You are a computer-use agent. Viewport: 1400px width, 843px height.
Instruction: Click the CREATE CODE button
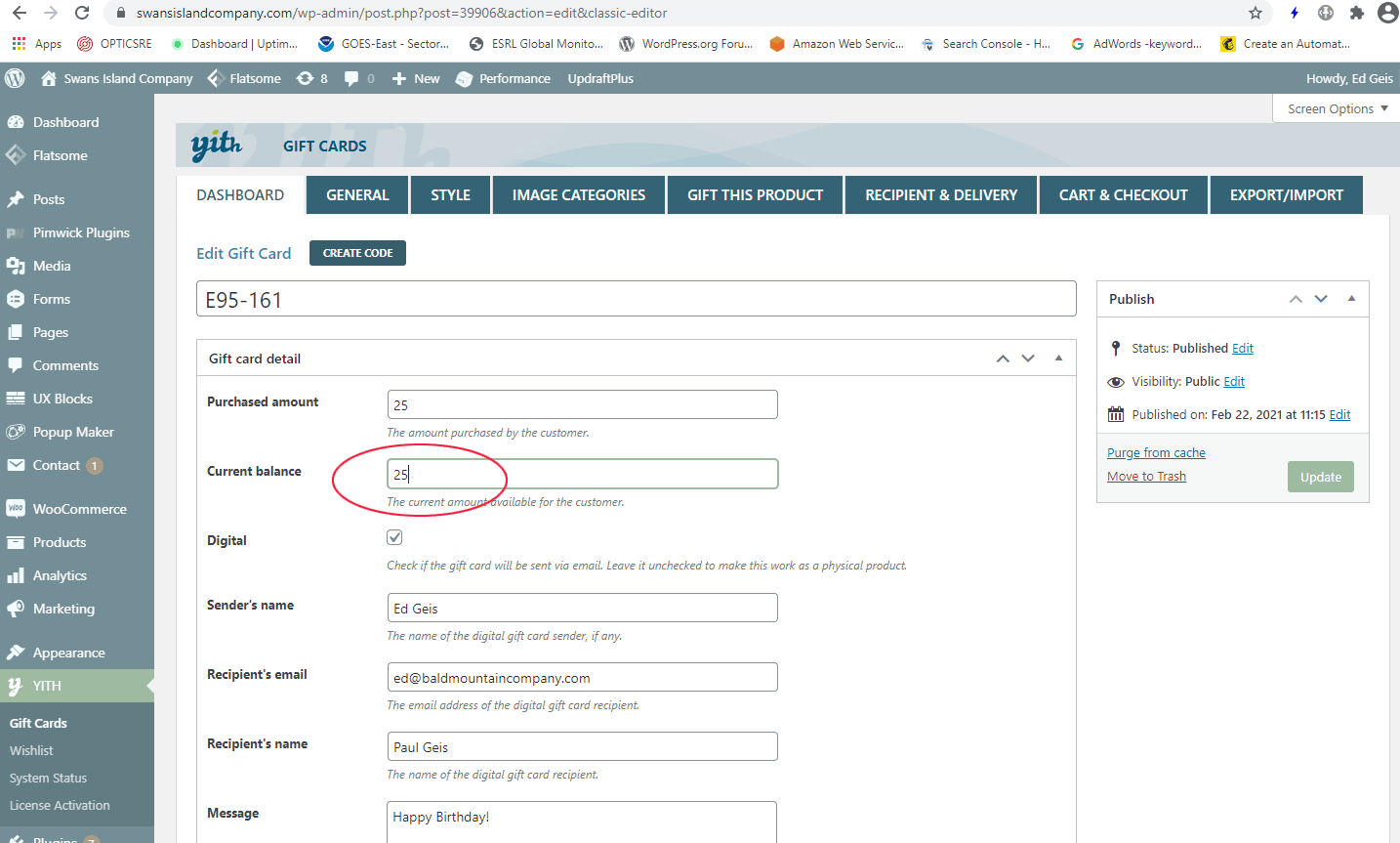357,253
